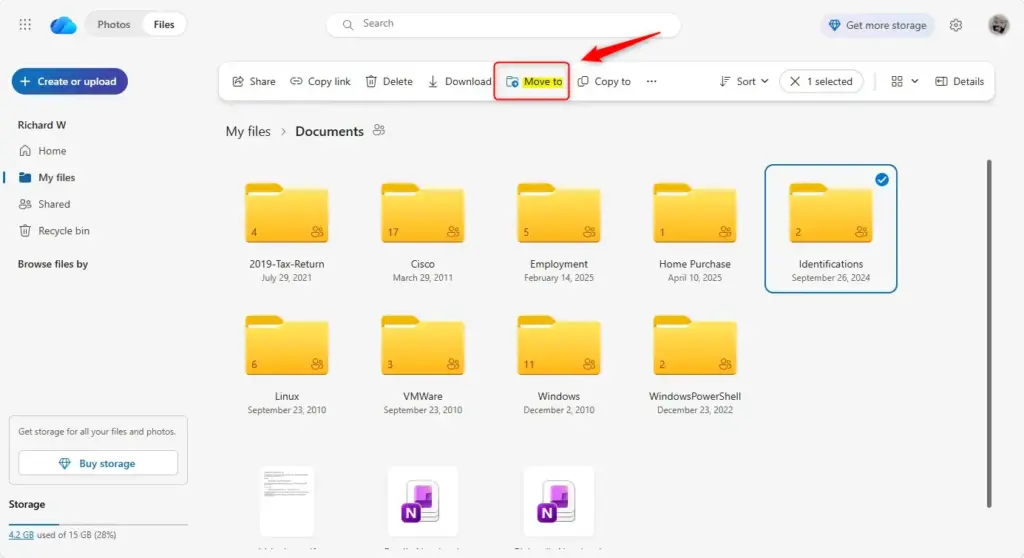Viewport: 1024px width, 558px height.
Task: Open Recycle bin in sidebar
Action: click(54, 231)
